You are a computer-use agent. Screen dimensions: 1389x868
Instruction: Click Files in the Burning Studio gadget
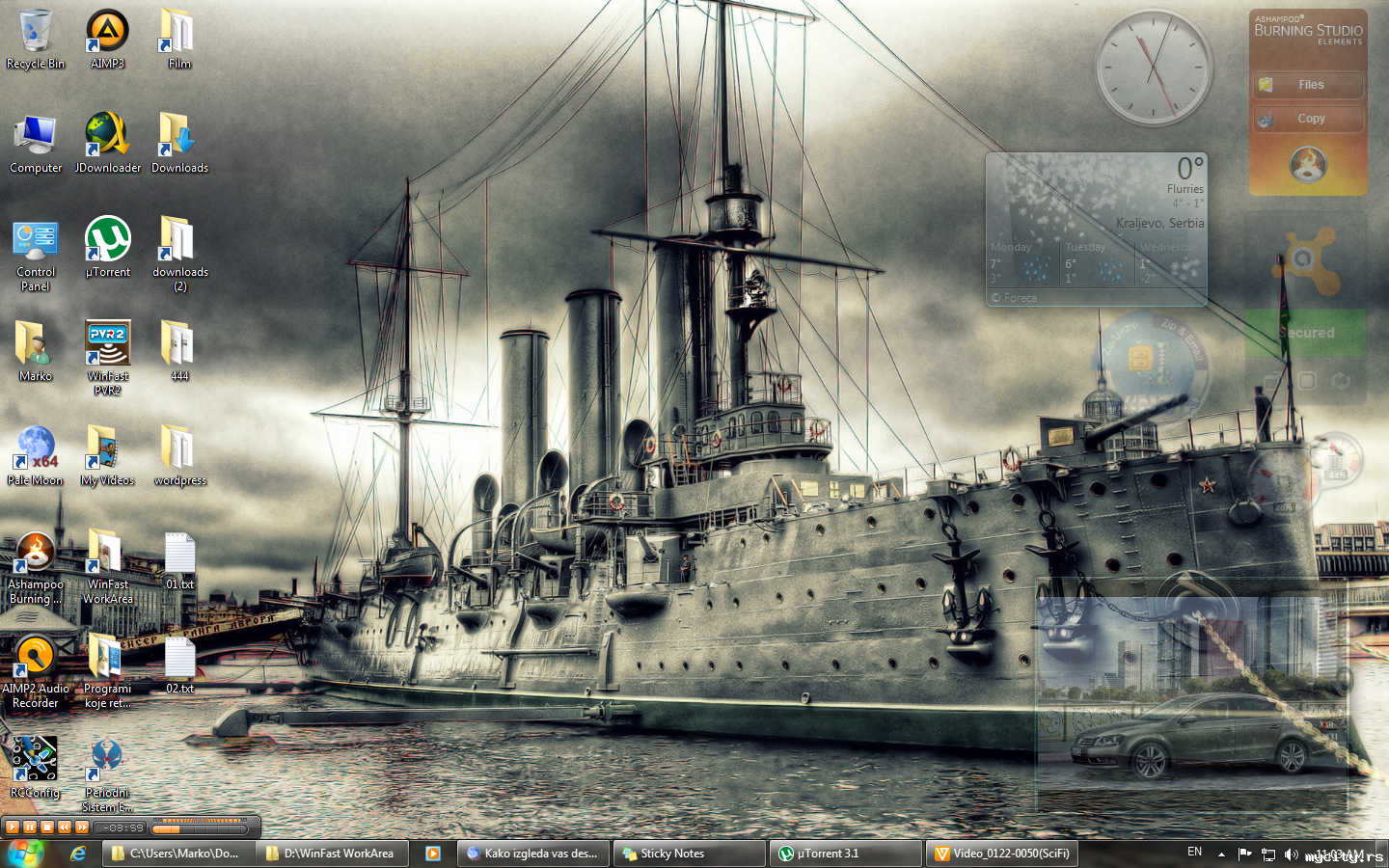point(1309,85)
